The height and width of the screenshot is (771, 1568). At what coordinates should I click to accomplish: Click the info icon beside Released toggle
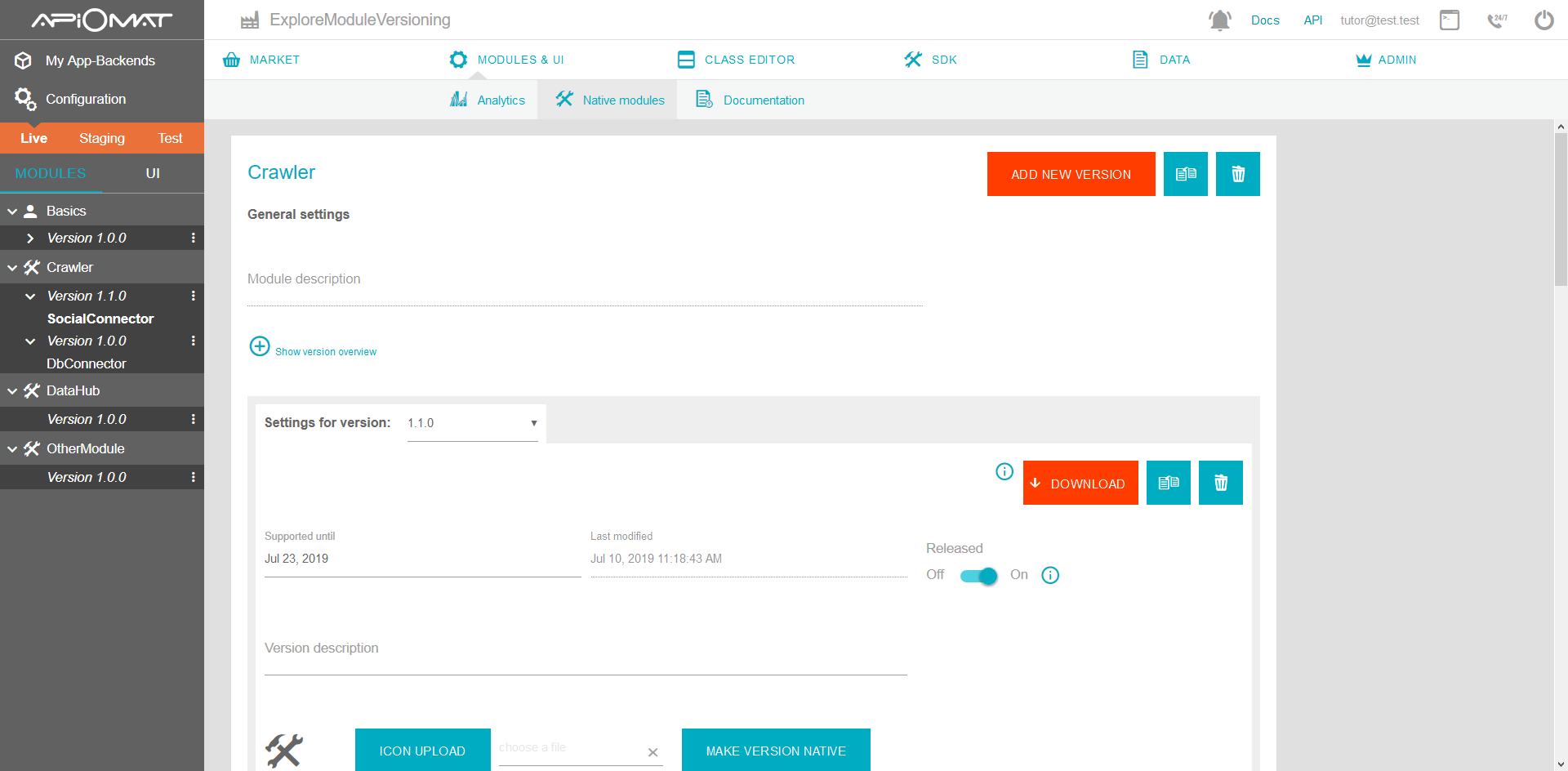(x=1050, y=576)
